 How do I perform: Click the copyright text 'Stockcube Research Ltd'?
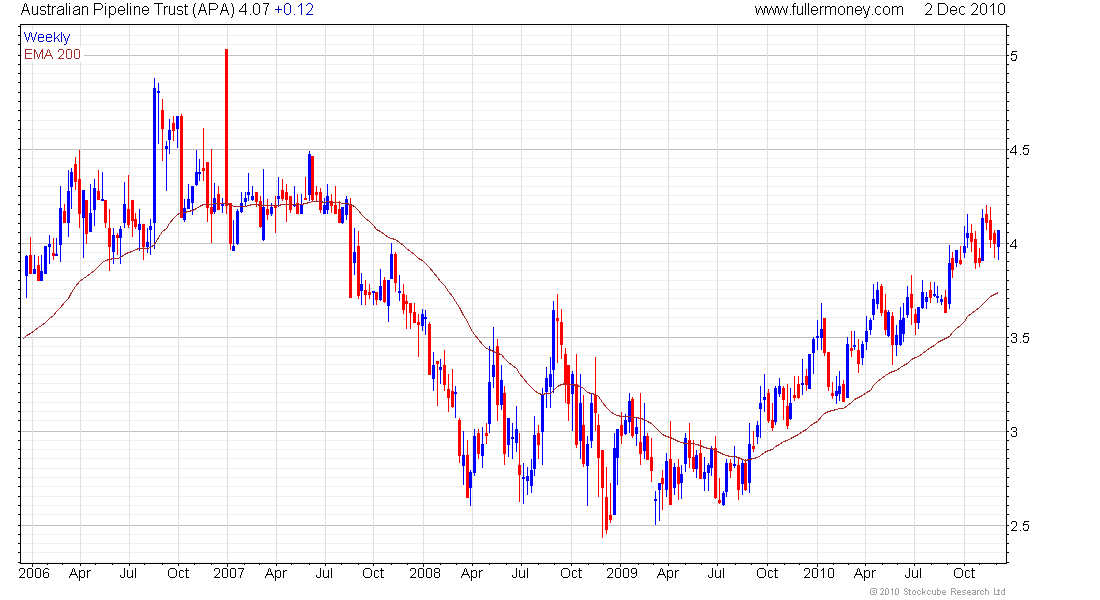[x=954, y=592]
